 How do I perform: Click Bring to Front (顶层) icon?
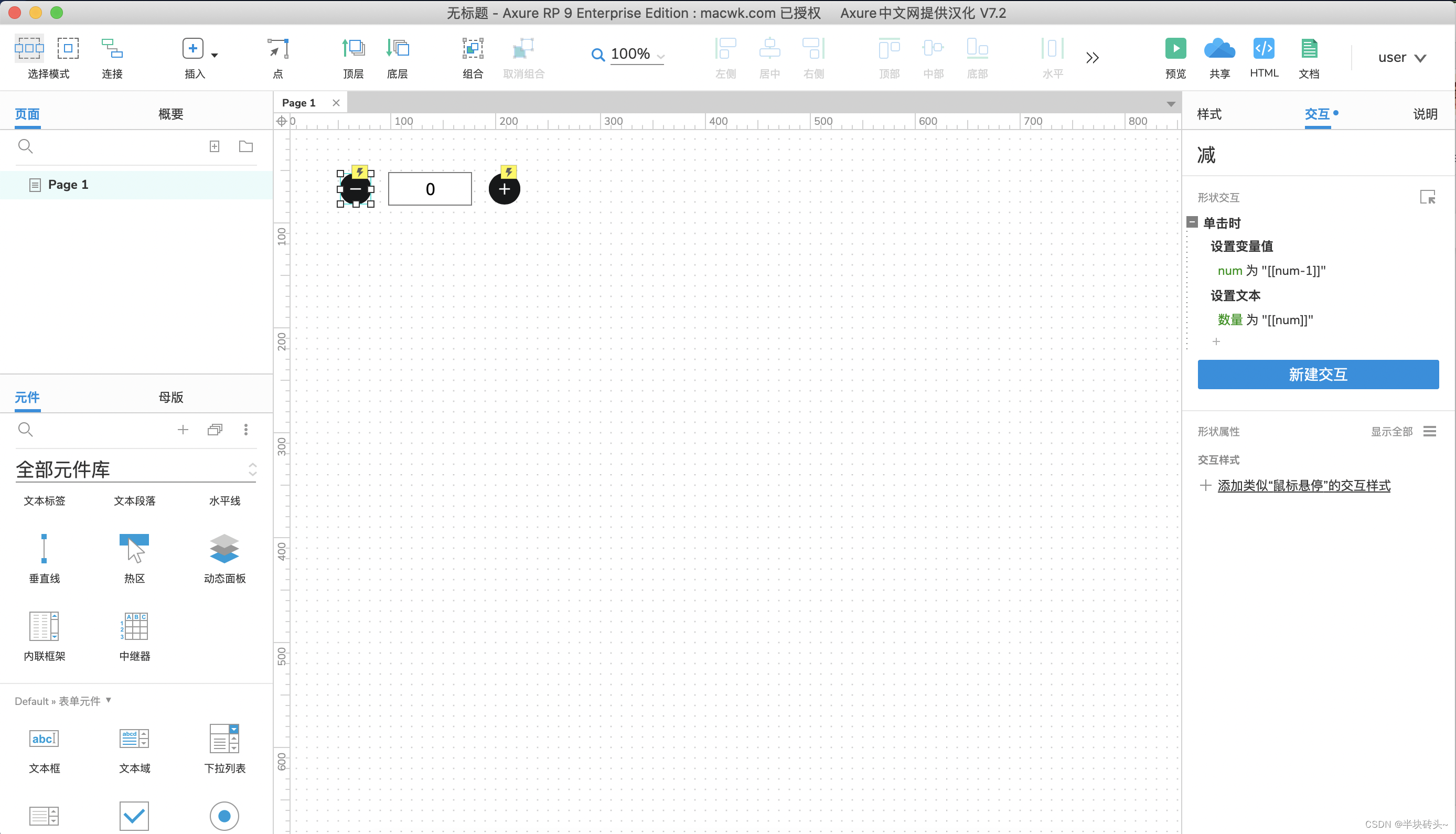click(x=353, y=49)
